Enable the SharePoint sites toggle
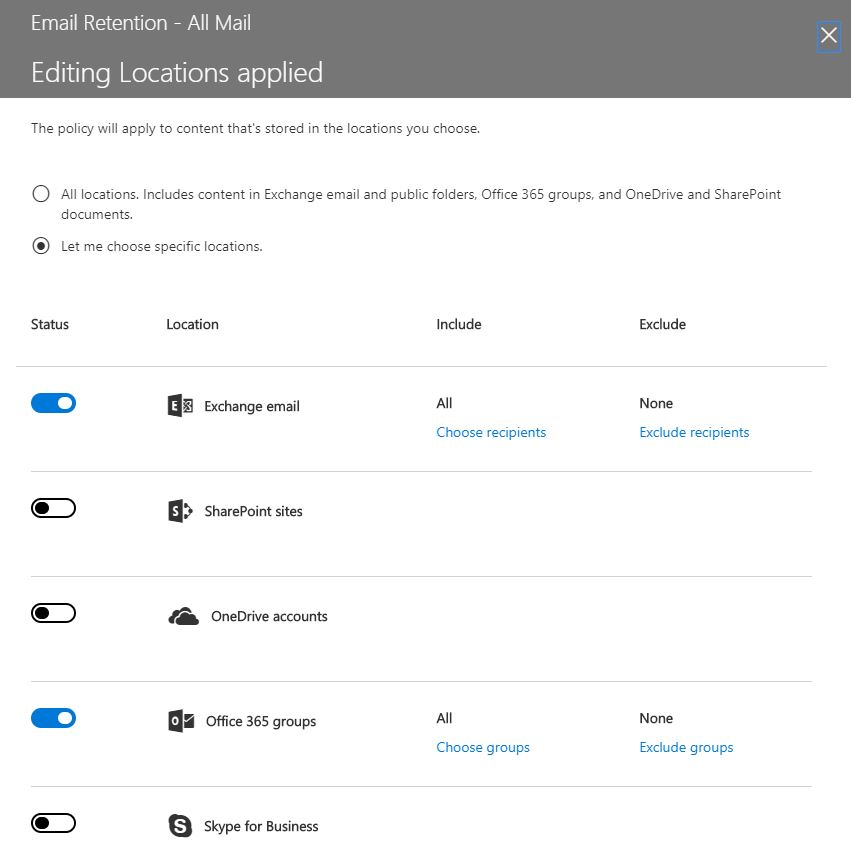 tap(53, 508)
